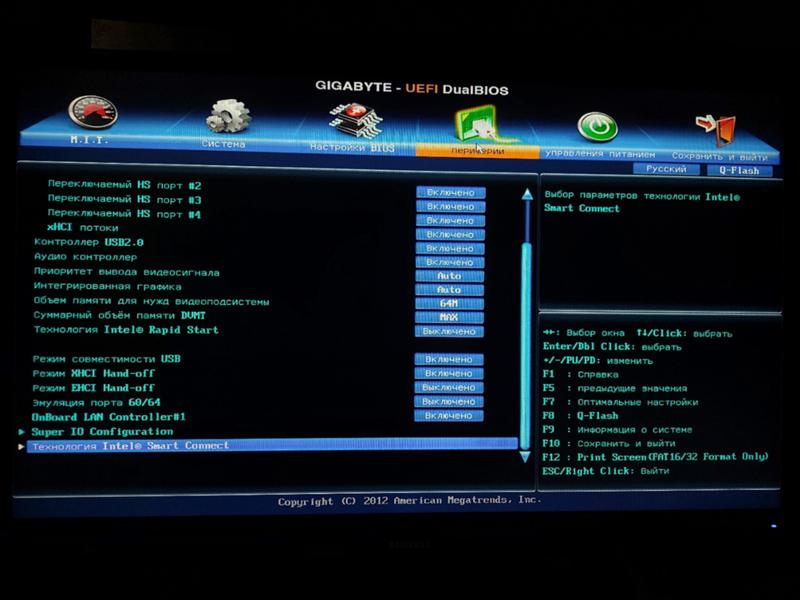Select the xHCI потоки label
Image resolution: width=800 pixels, height=600 pixels.
click(83, 228)
